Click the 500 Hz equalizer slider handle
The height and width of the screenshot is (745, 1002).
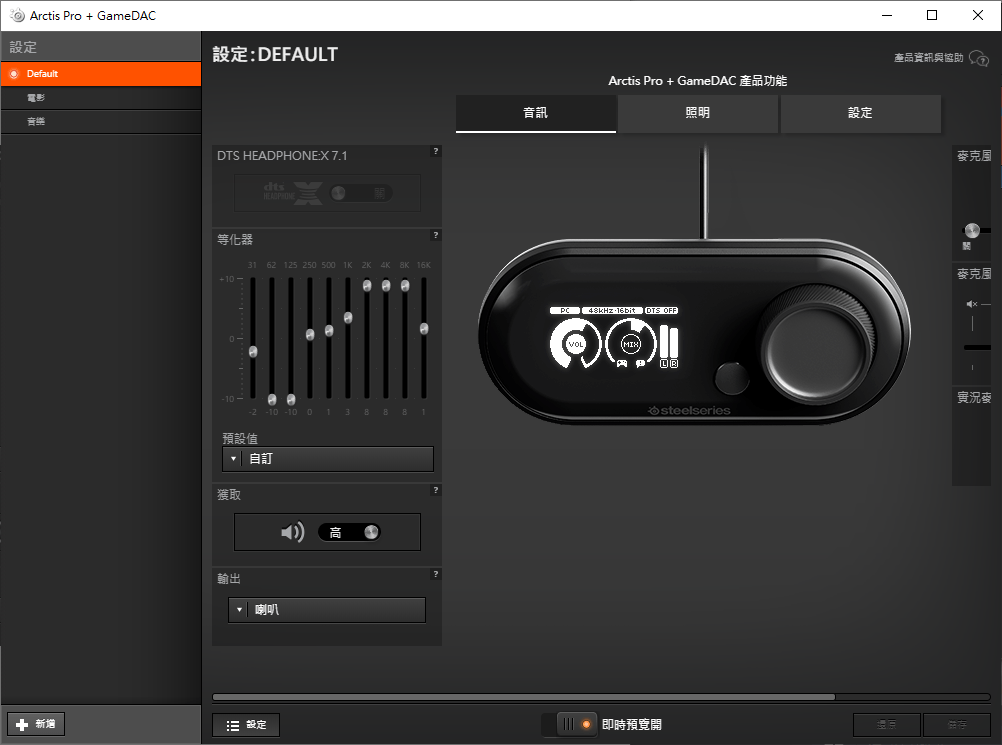pos(329,330)
